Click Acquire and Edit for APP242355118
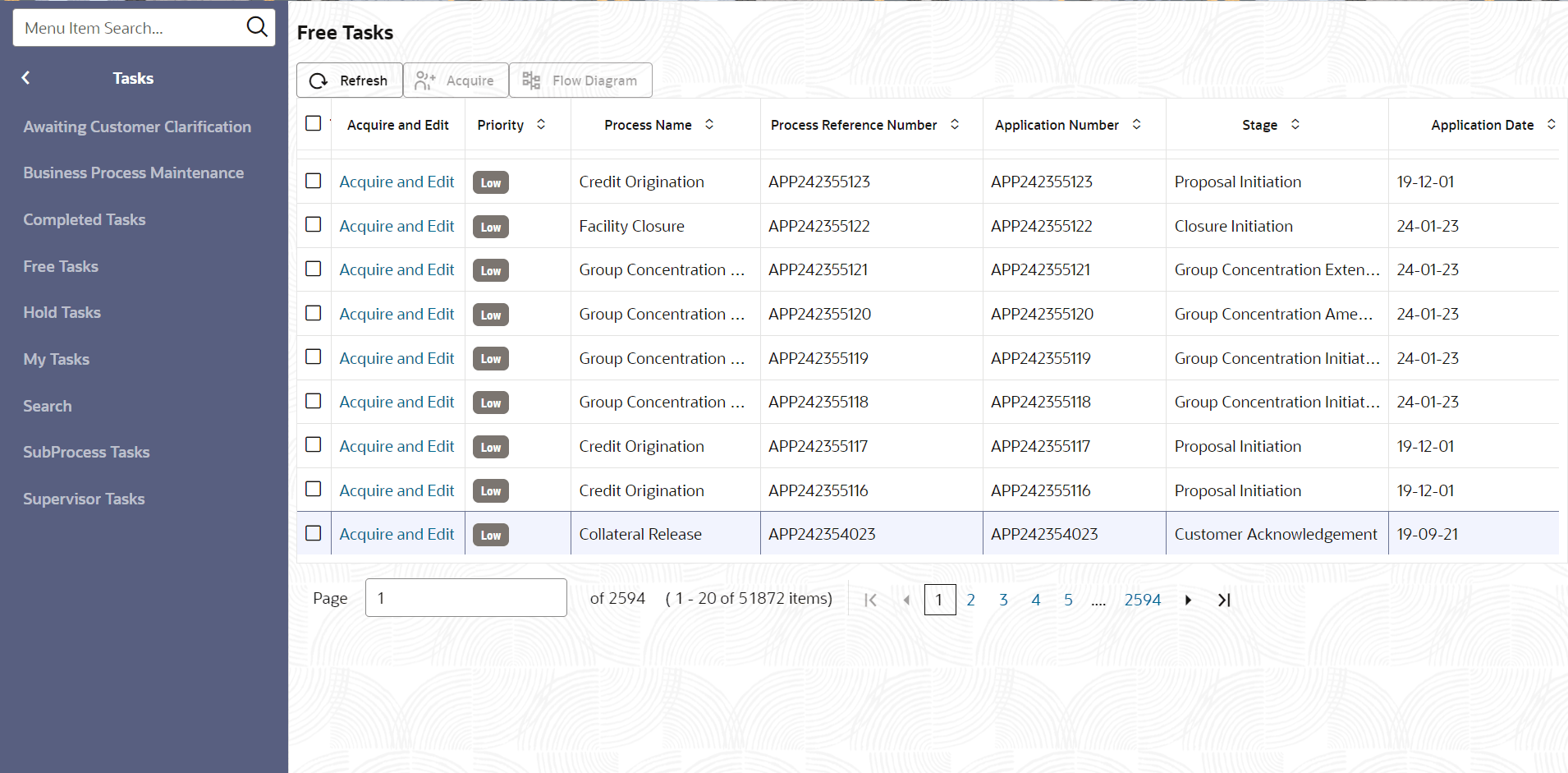The width and height of the screenshot is (1568, 773). click(x=397, y=402)
